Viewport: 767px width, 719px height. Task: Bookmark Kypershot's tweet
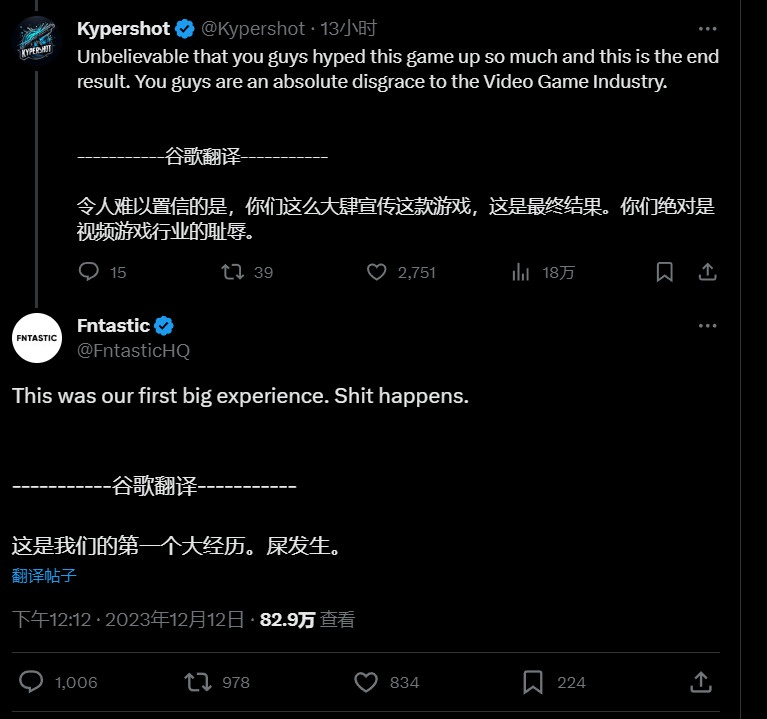point(664,271)
